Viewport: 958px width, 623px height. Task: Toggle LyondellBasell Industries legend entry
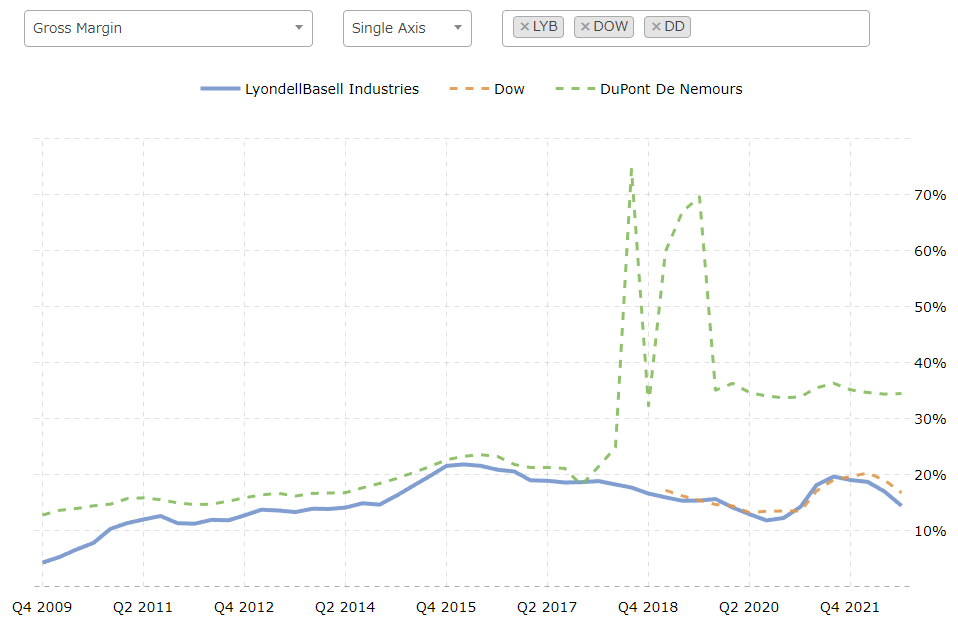310,89
